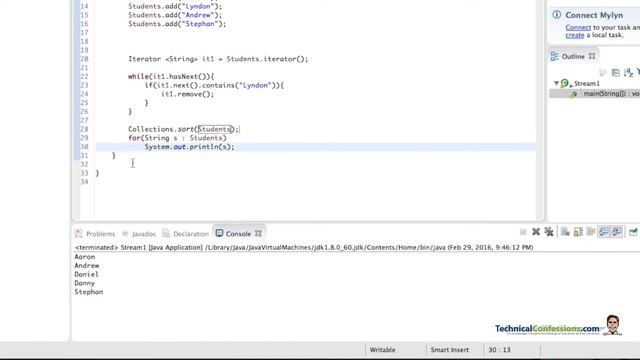Toggle Show Console on standard output change
The image size is (640, 360).
coord(604,232)
